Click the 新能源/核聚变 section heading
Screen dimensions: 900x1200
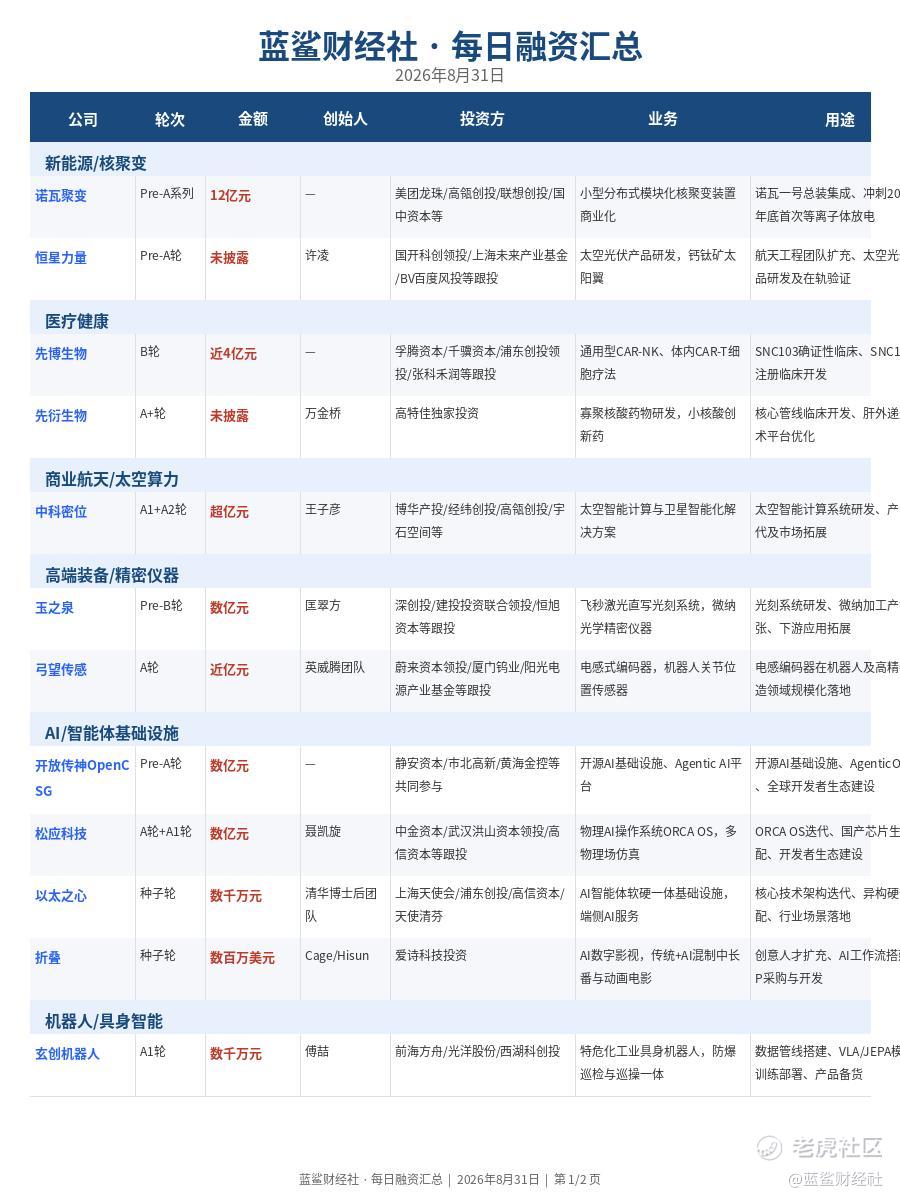click(x=96, y=163)
